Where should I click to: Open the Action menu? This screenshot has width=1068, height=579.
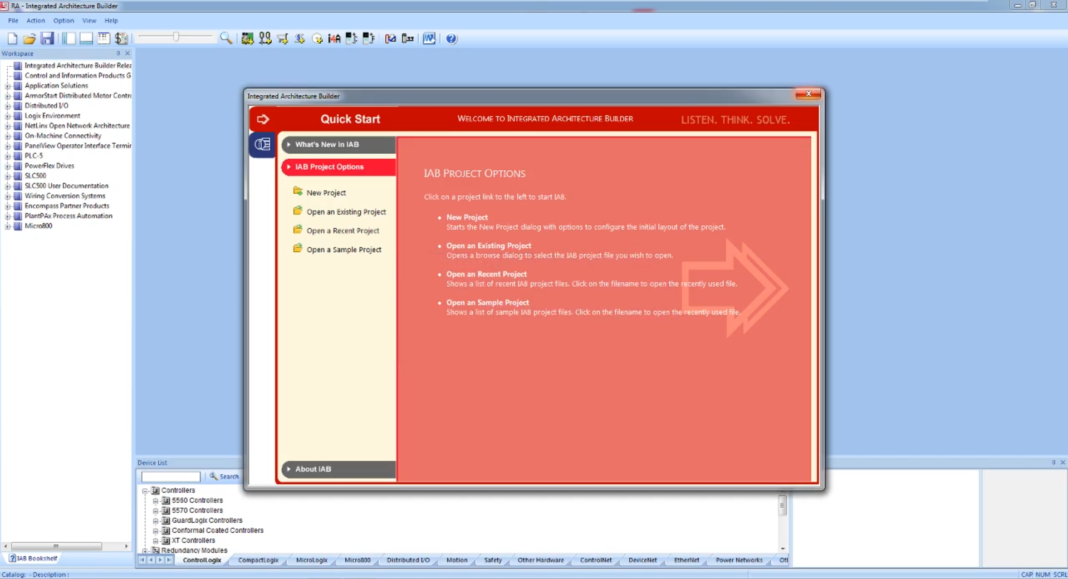pos(35,20)
